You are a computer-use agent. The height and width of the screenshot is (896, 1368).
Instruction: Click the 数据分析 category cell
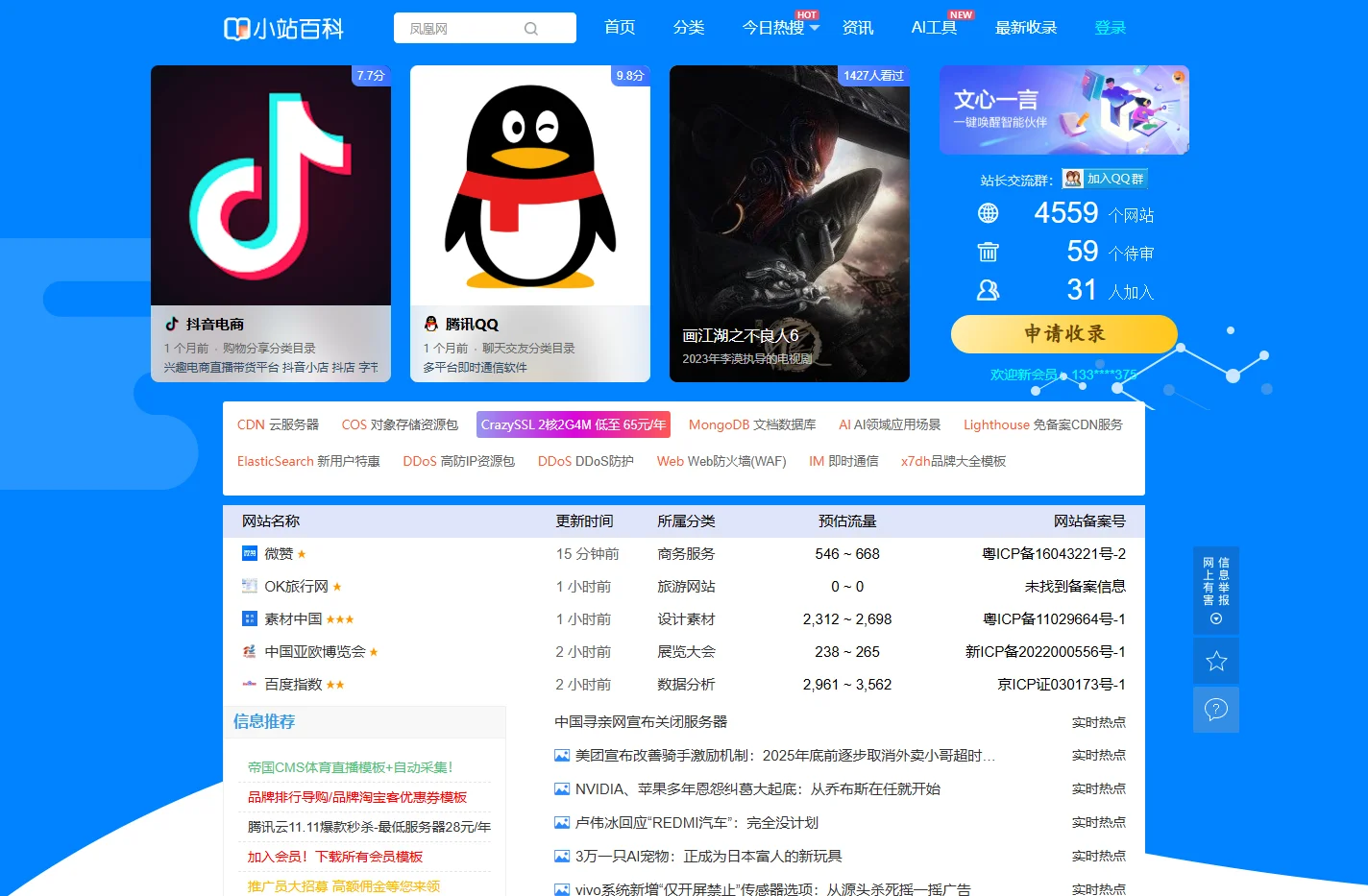pos(686,685)
